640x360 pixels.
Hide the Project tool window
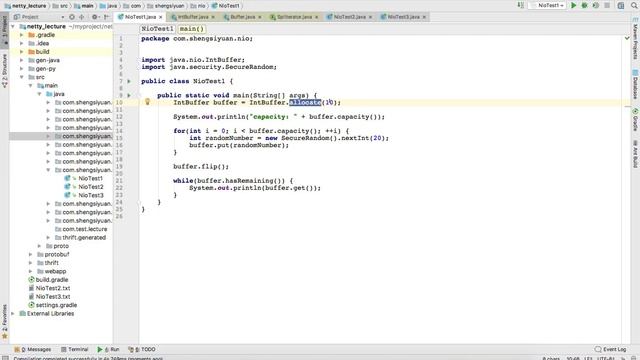107,17
